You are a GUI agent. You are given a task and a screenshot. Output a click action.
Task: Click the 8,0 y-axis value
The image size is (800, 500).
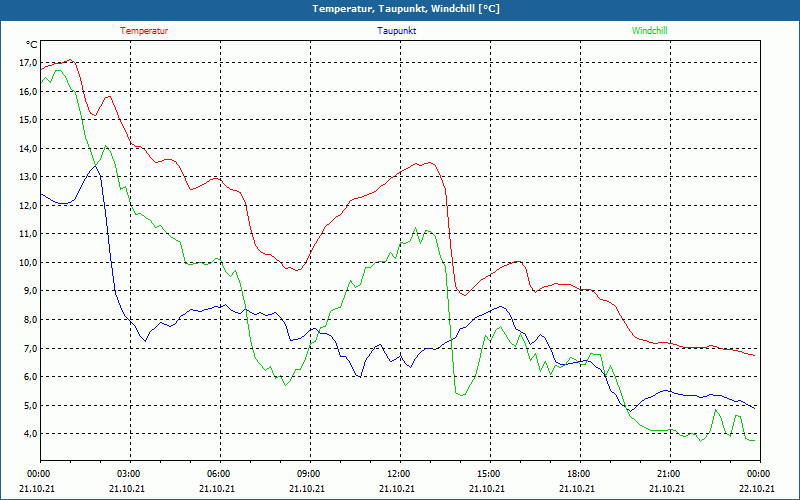pos(30,319)
